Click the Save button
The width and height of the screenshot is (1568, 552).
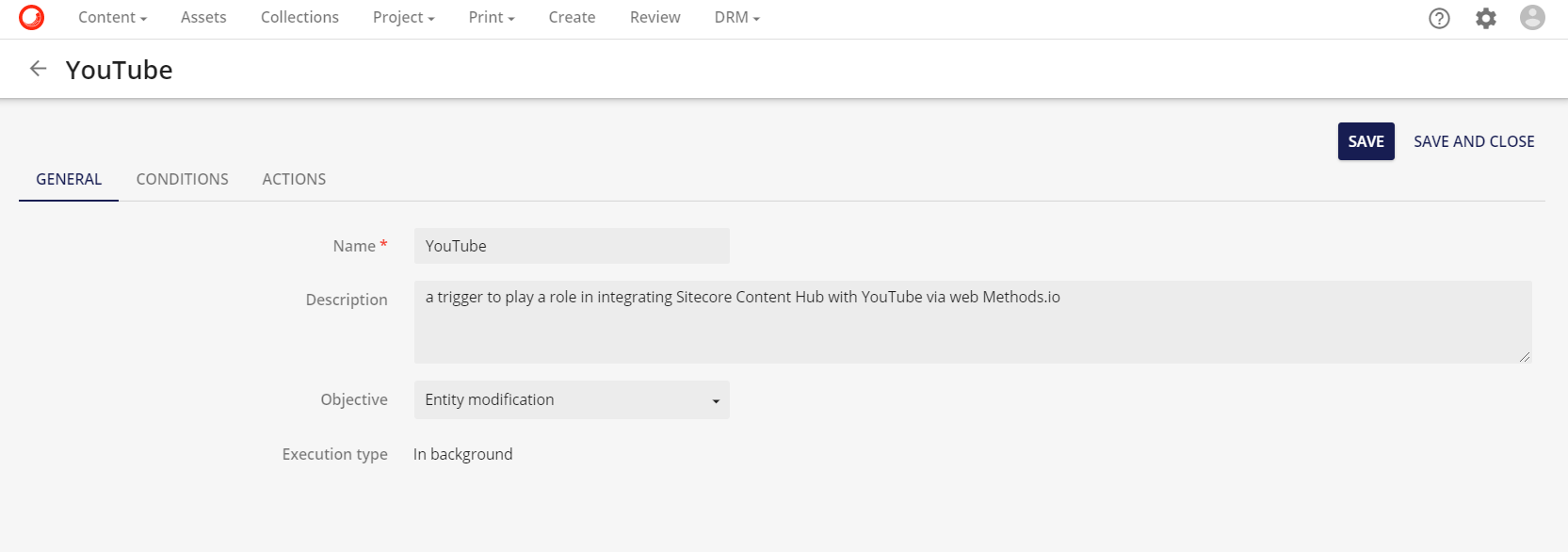pos(1366,141)
